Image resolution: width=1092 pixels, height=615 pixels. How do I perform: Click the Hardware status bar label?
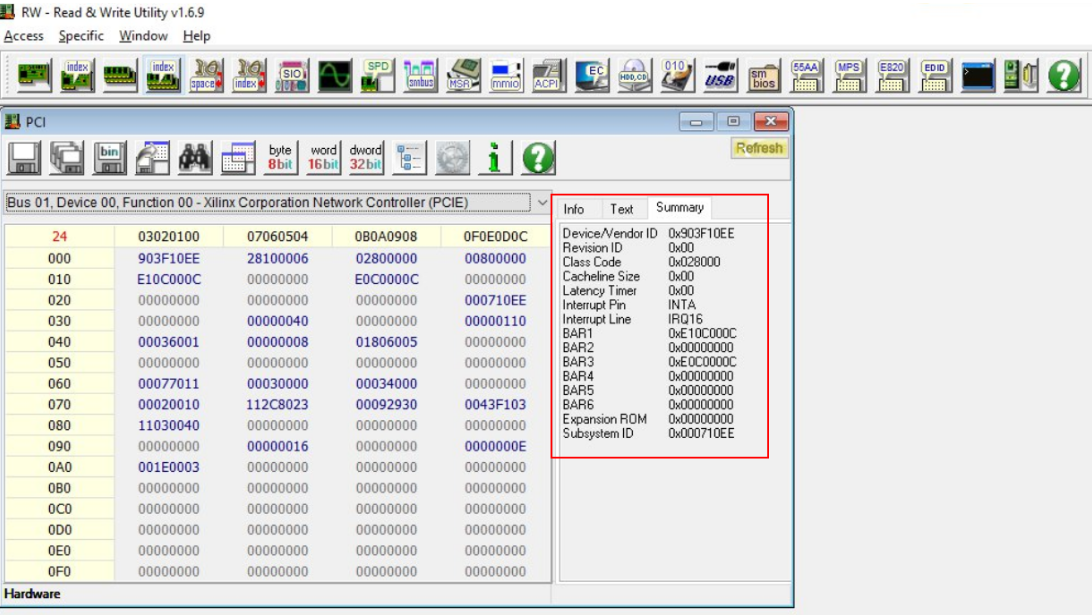click(32, 594)
